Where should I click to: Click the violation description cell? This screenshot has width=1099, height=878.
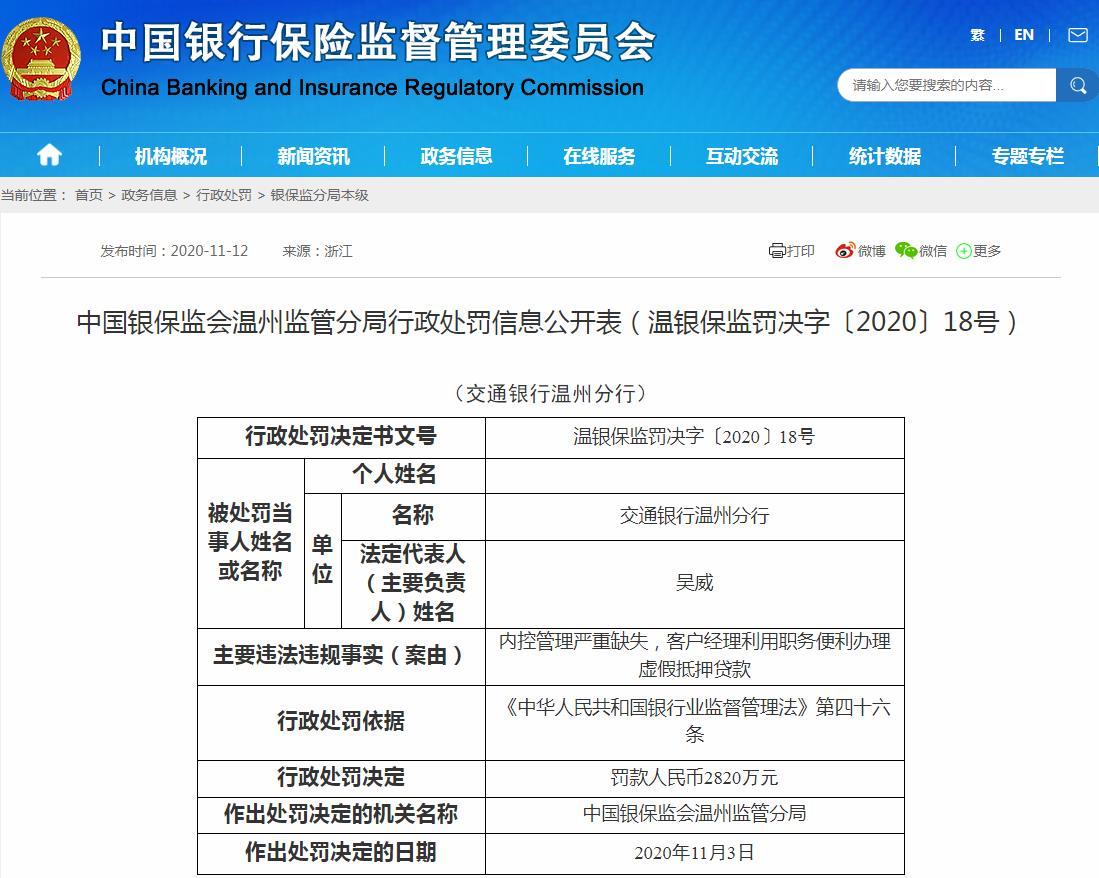click(695, 656)
